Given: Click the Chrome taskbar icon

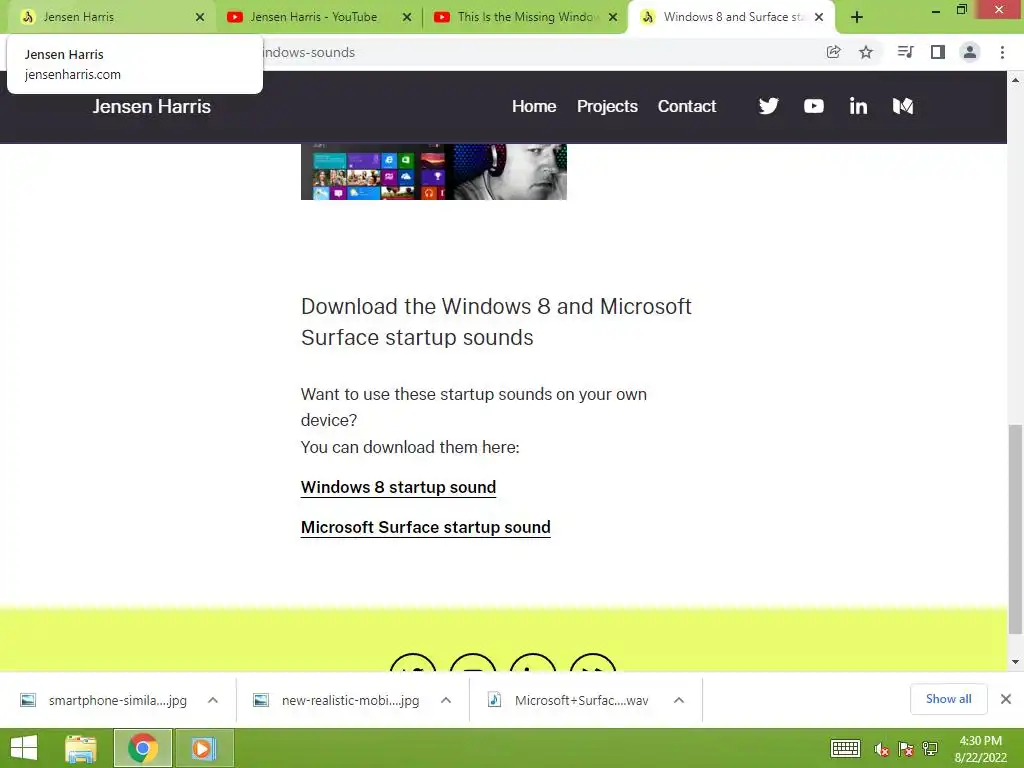Looking at the screenshot, I should pyautogui.click(x=143, y=748).
